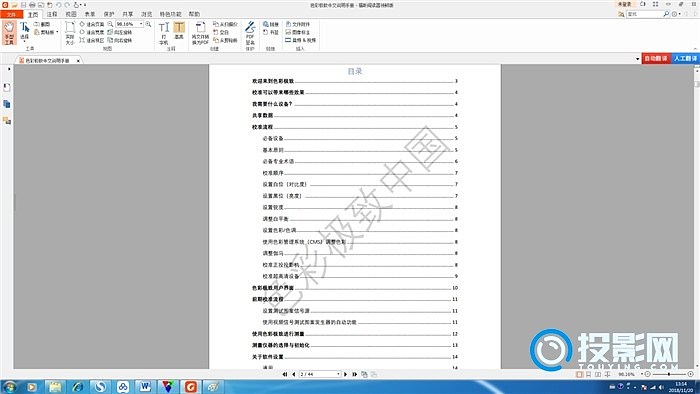Click the Actual Size page icon
Viewport: 700px width, 394px height.
70,33
